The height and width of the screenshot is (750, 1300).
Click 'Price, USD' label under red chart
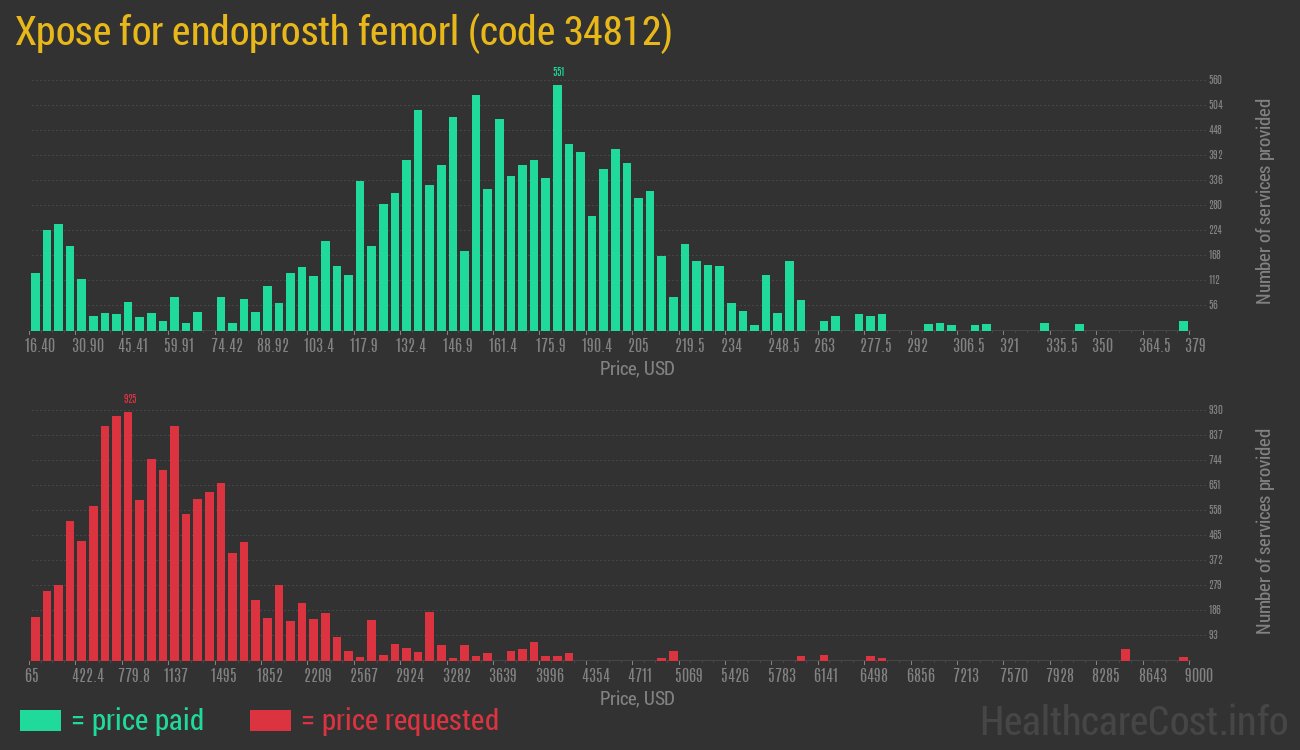pyautogui.click(x=637, y=698)
